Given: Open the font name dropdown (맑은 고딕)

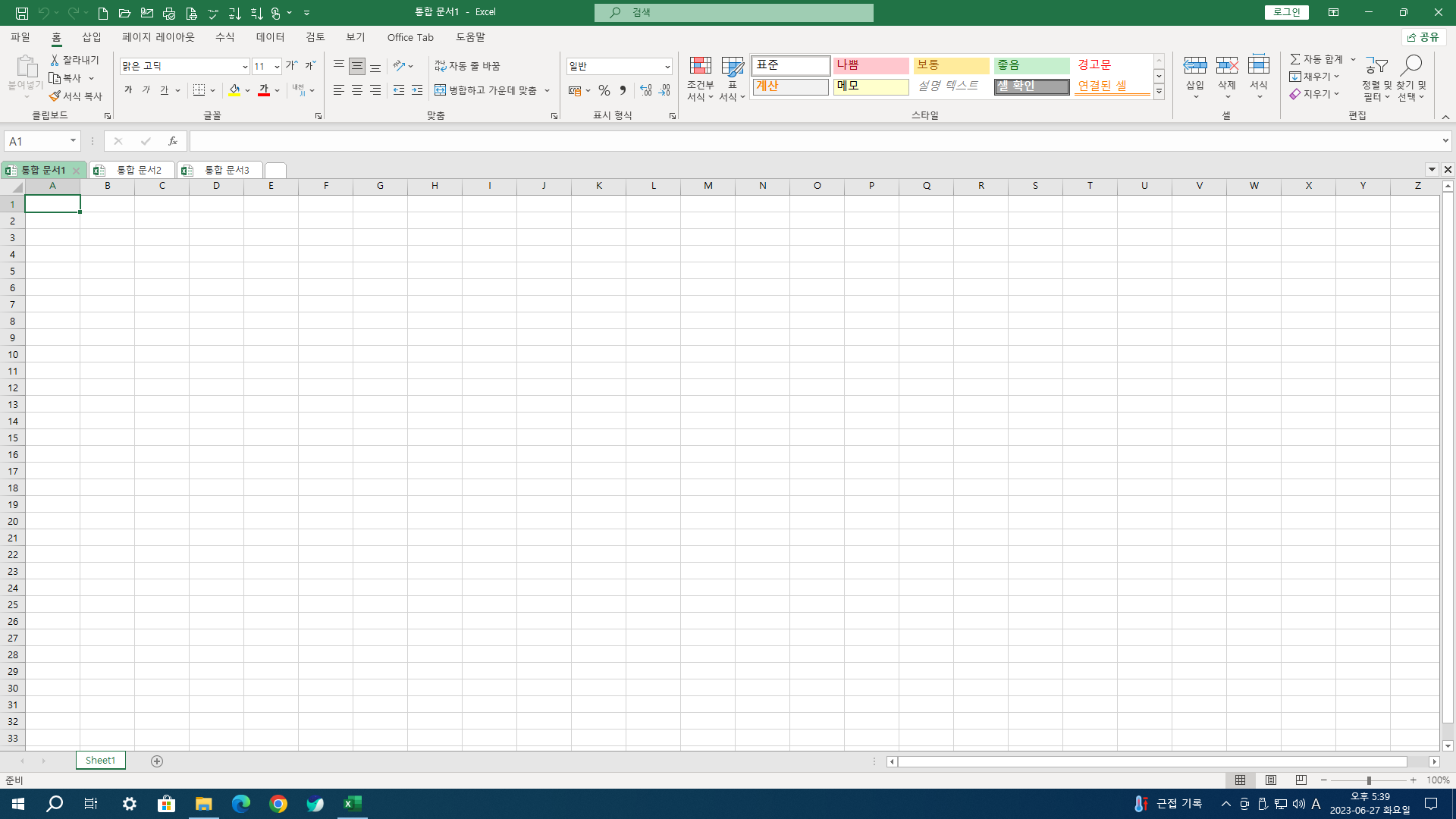Looking at the screenshot, I should (x=244, y=67).
